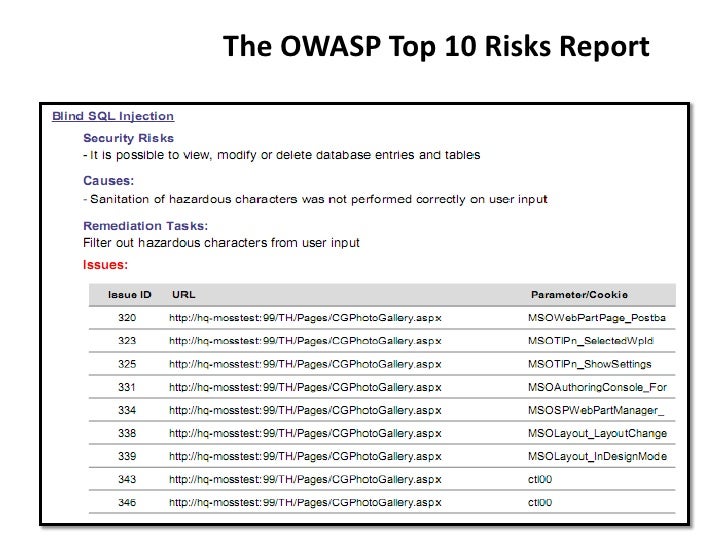Select the slide title 'The OWASP Top 10 Risks Report'

436,47
